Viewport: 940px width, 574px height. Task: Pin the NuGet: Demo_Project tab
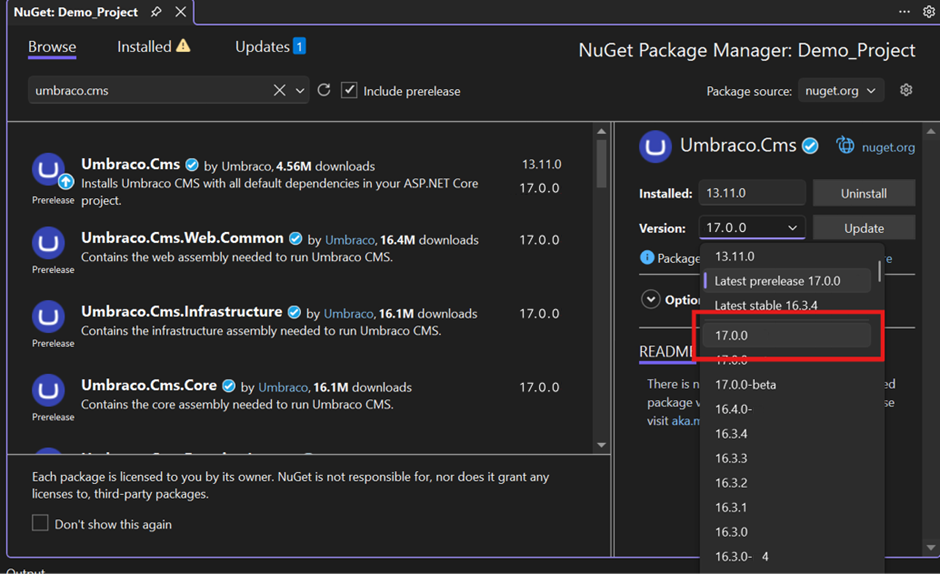pyautogui.click(x=156, y=12)
